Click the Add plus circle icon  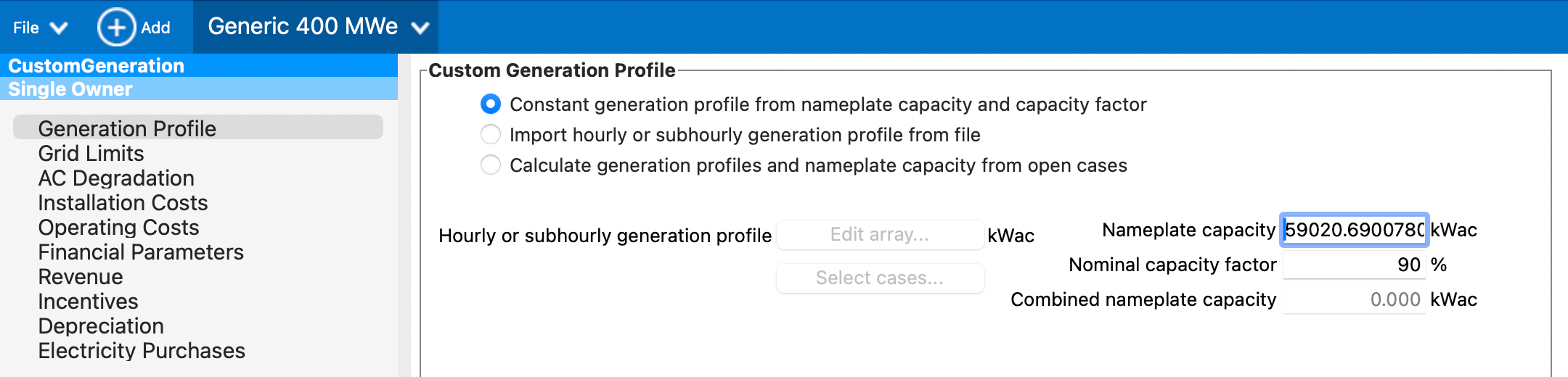tap(116, 28)
